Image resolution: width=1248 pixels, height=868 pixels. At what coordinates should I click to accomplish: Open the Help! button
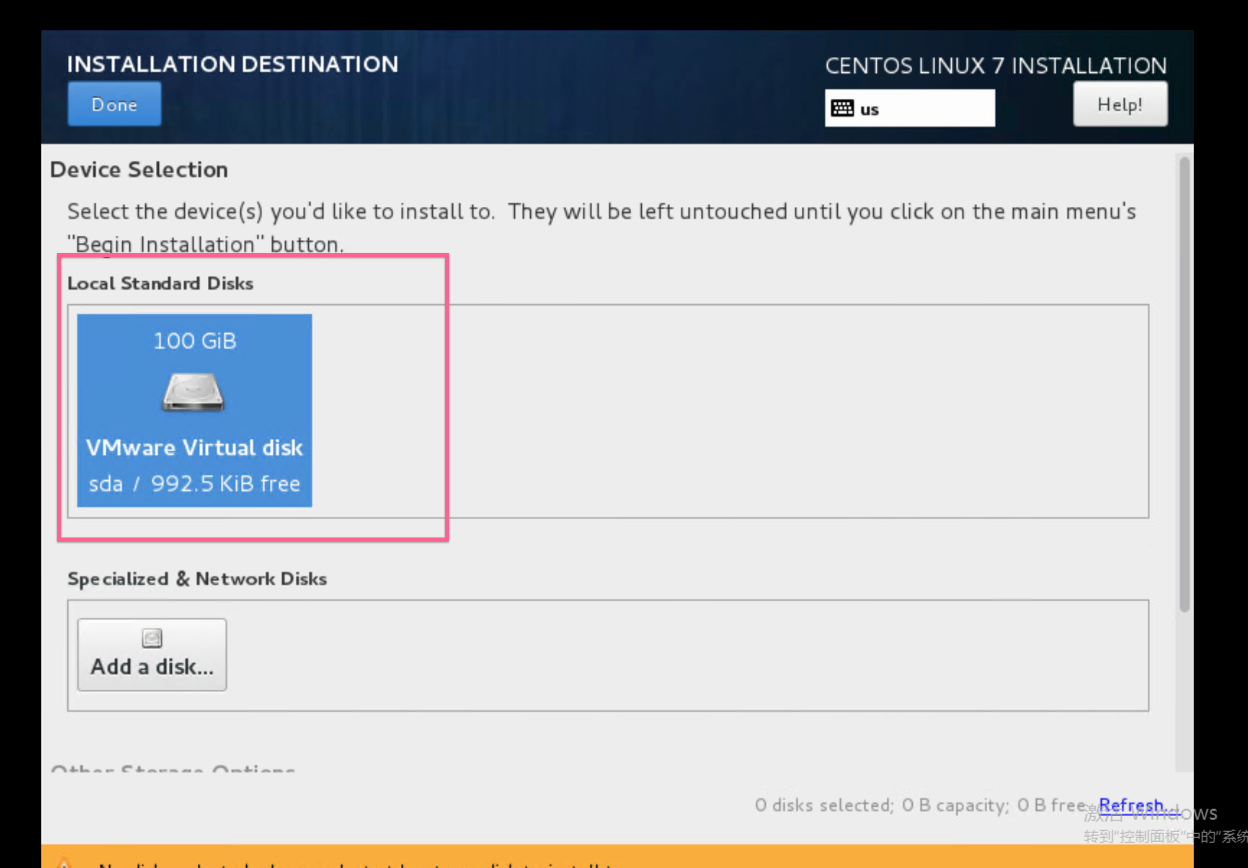coord(1119,104)
